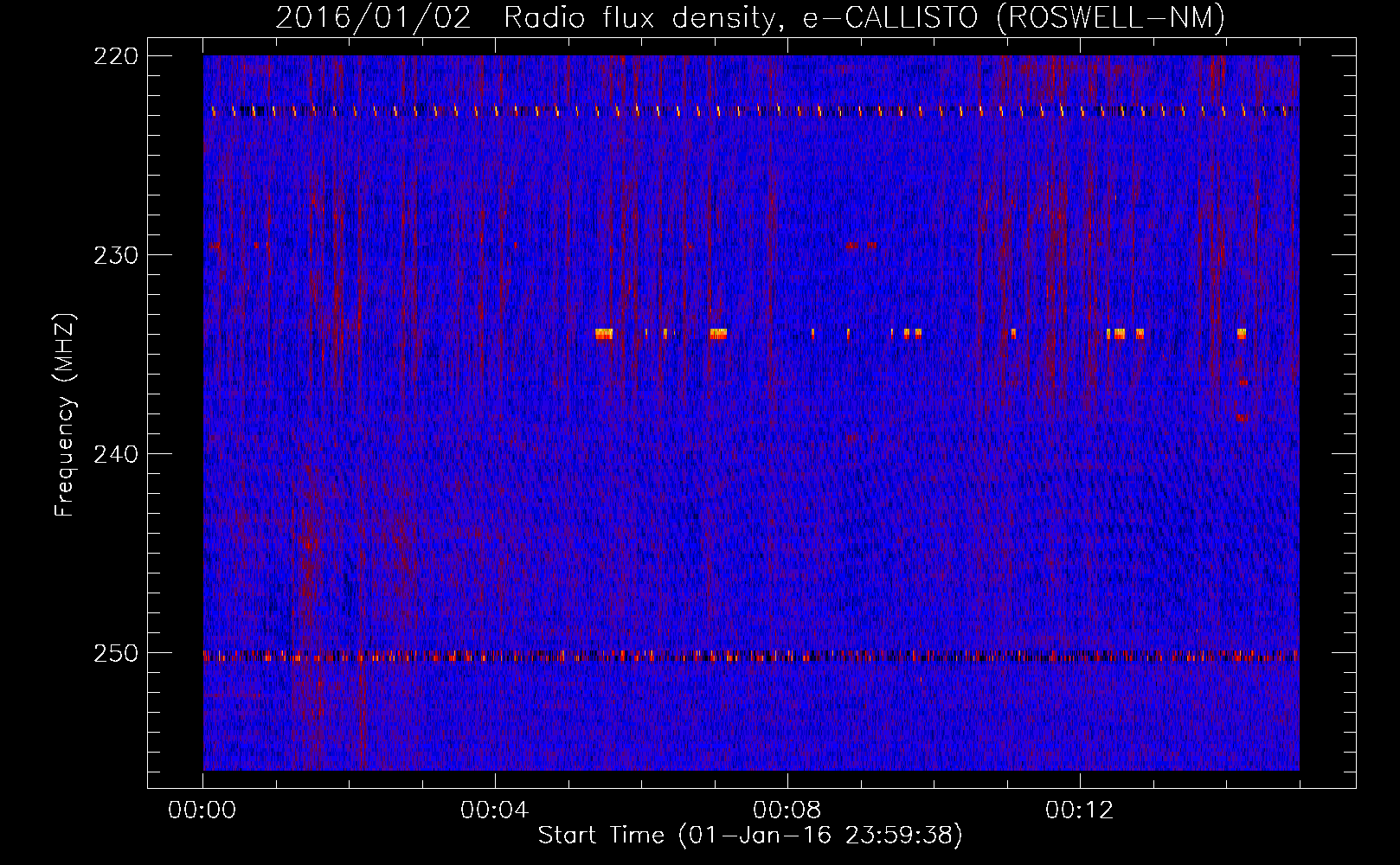The height and width of the screenshot is (865, 1400).
Task: Click the 00:04 time tick label
Action: pyautogui.click(x=495, y=811)
